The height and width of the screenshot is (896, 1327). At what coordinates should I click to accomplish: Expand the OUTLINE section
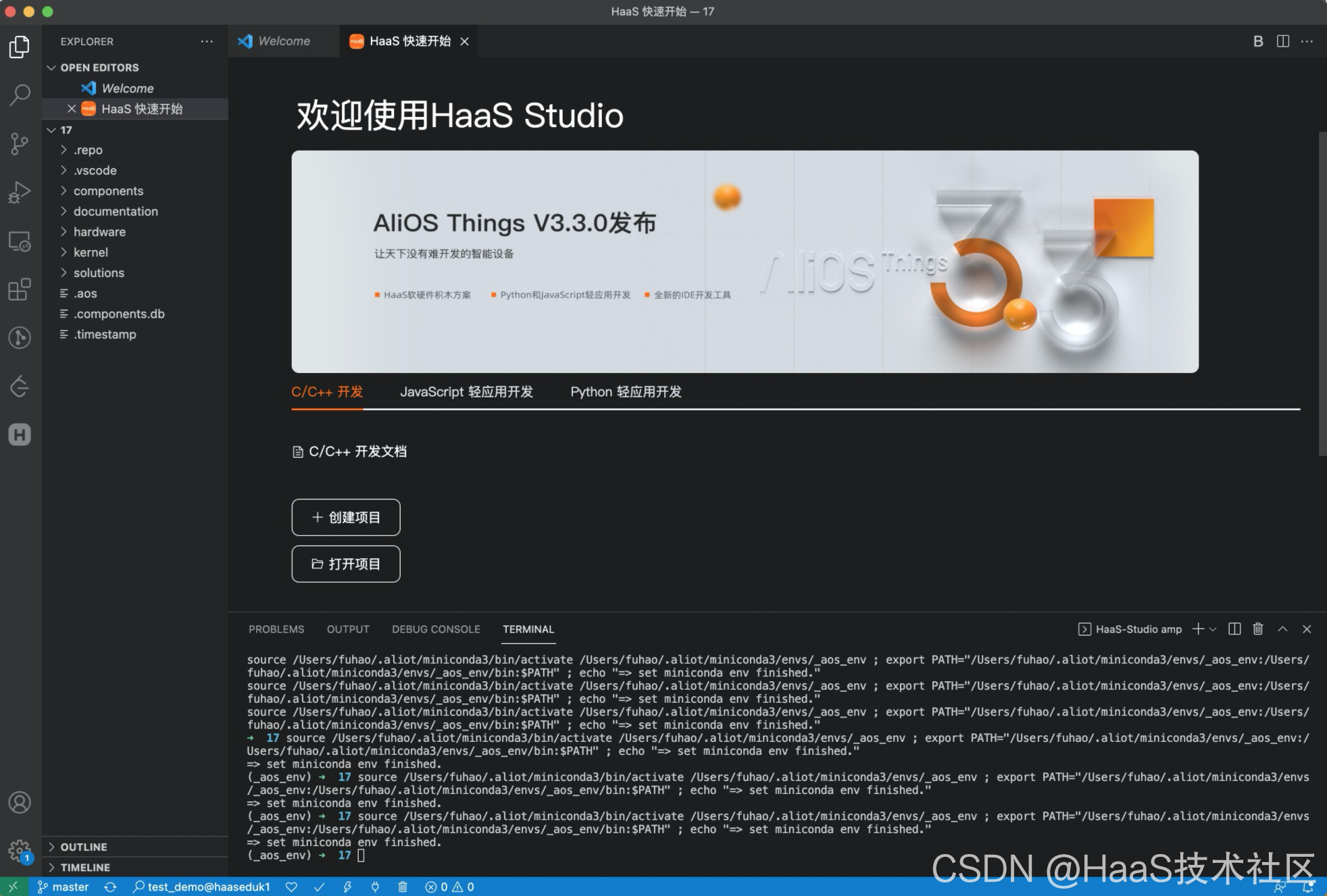click(84, 847)
